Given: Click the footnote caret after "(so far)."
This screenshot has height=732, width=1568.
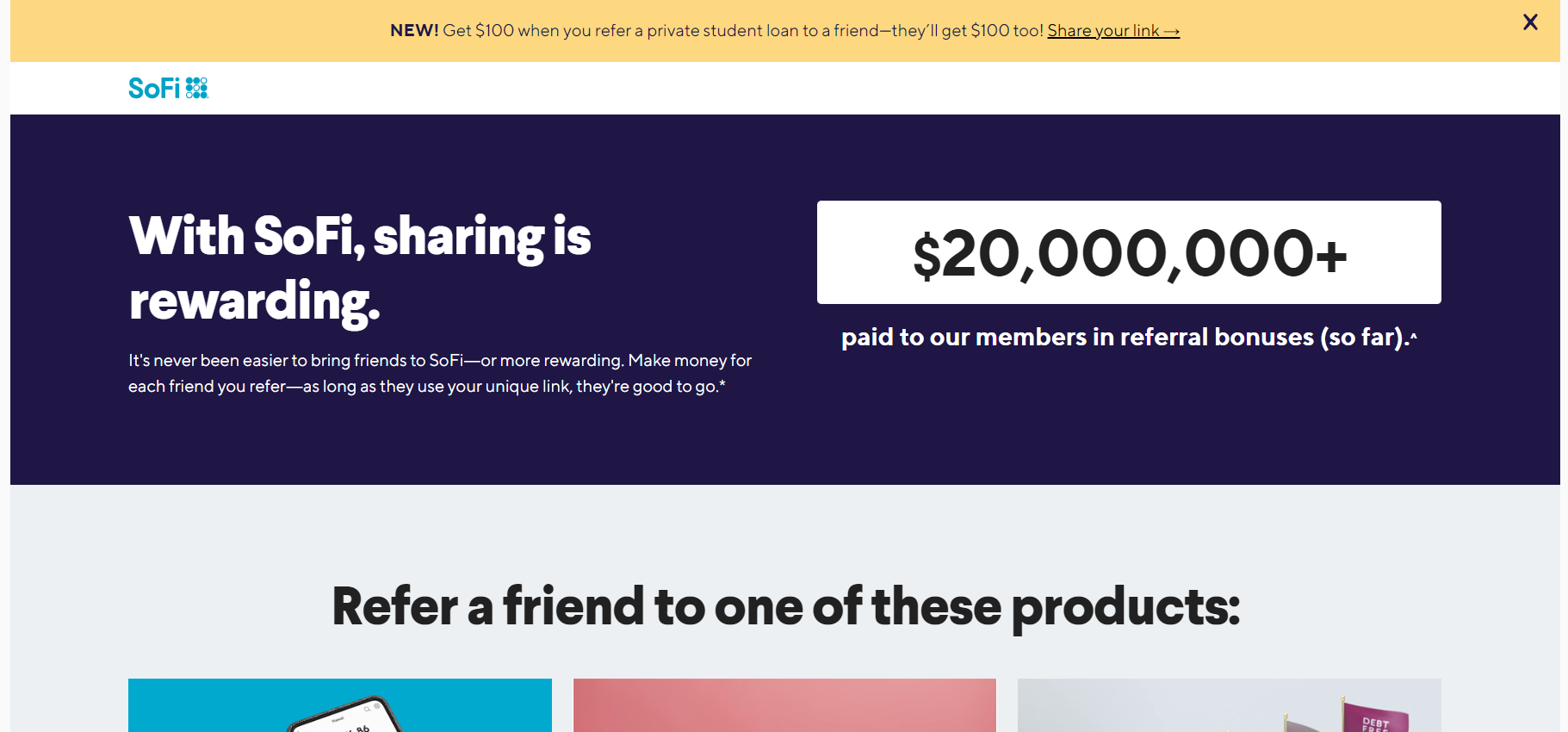Looking at the screenshot, I should (1414, 335).
